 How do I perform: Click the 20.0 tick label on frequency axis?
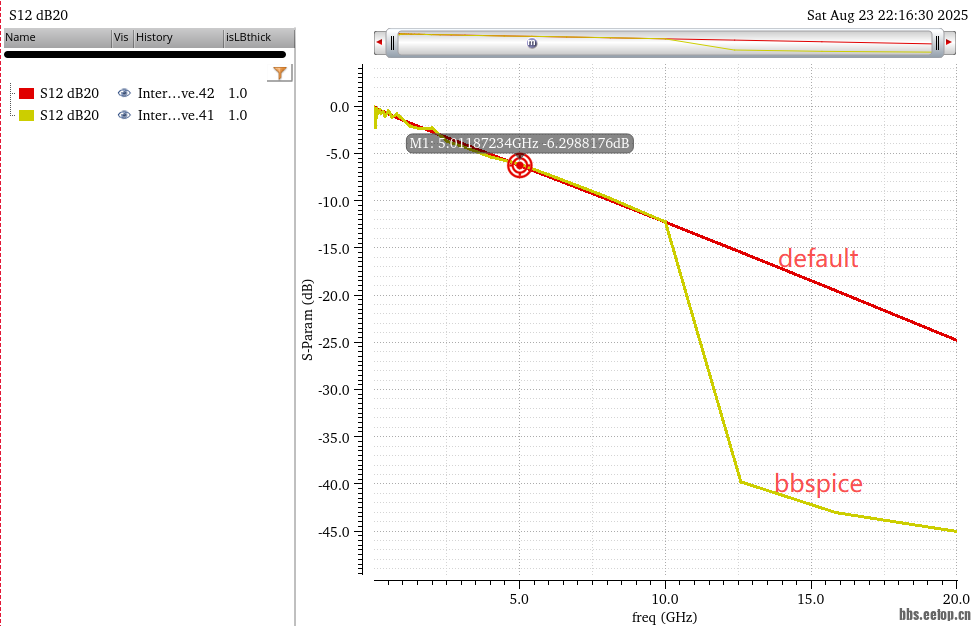pyautogui.click(x=956, y=599)
